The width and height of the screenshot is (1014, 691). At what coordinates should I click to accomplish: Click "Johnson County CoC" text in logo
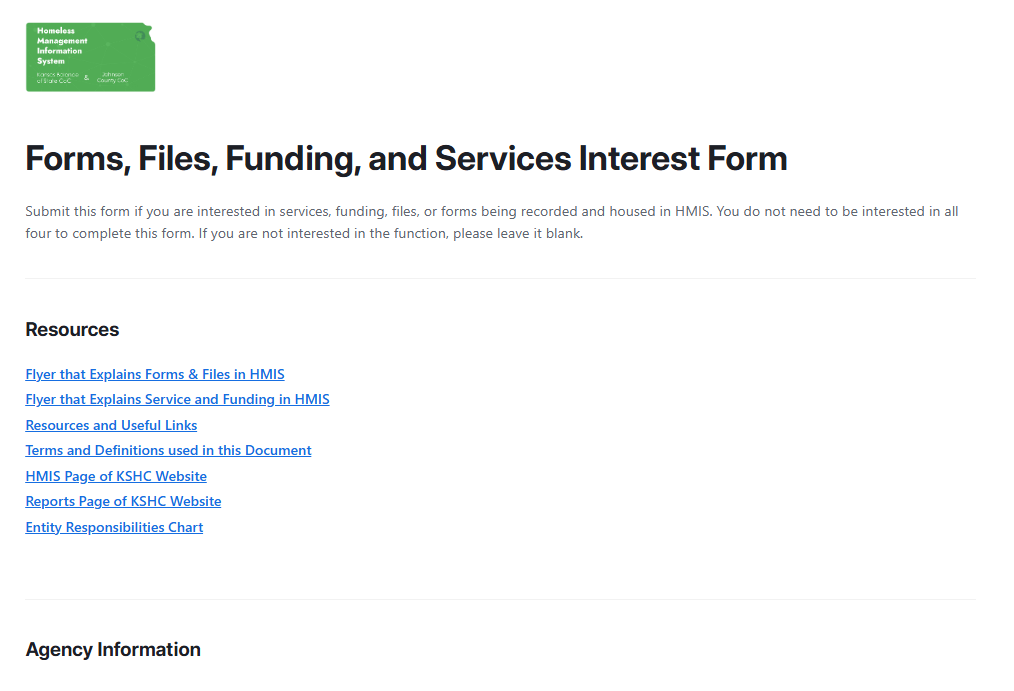tap(113, 77)
